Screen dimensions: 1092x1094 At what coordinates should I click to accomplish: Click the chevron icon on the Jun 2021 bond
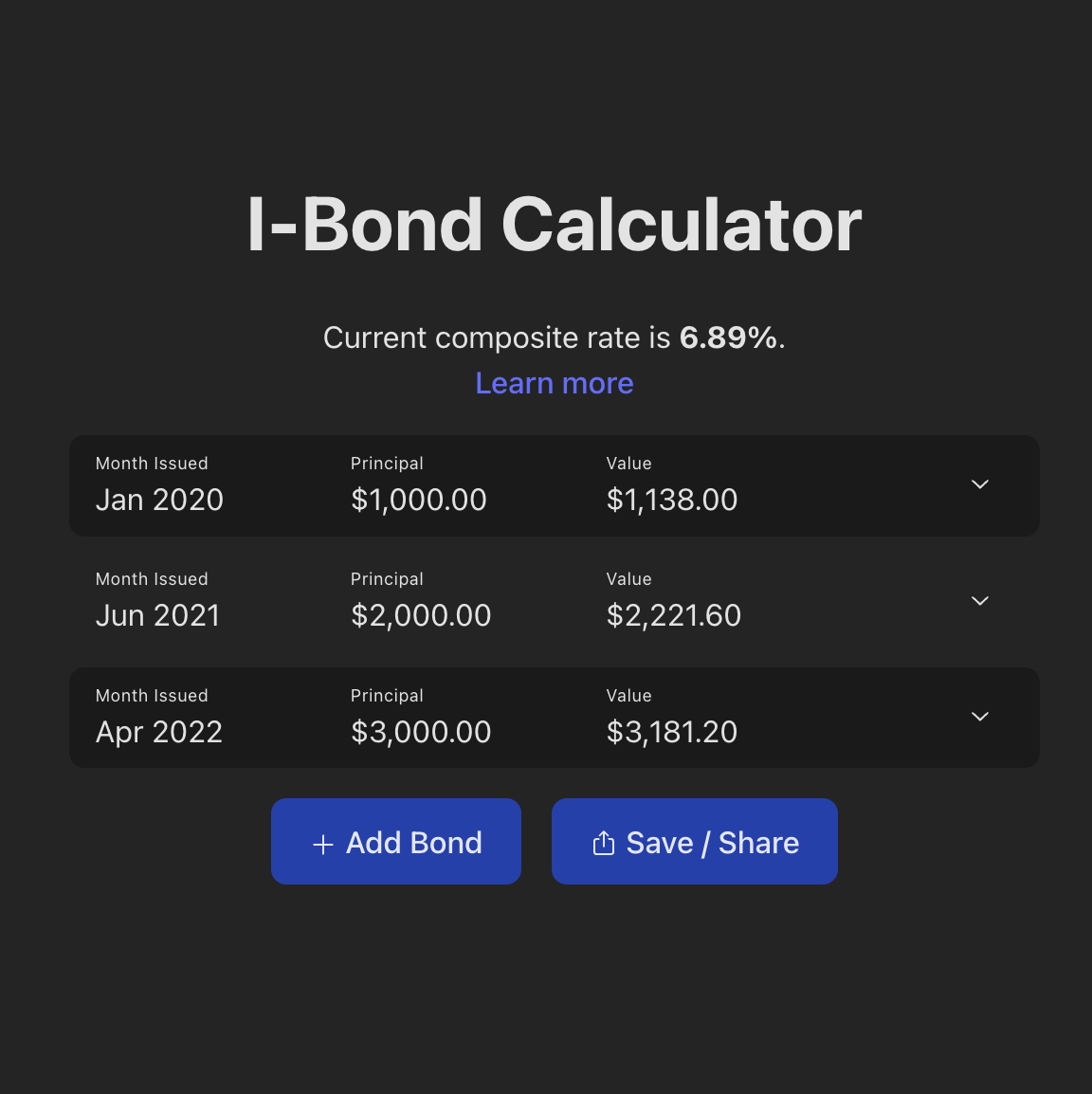(x=979, y=600)
